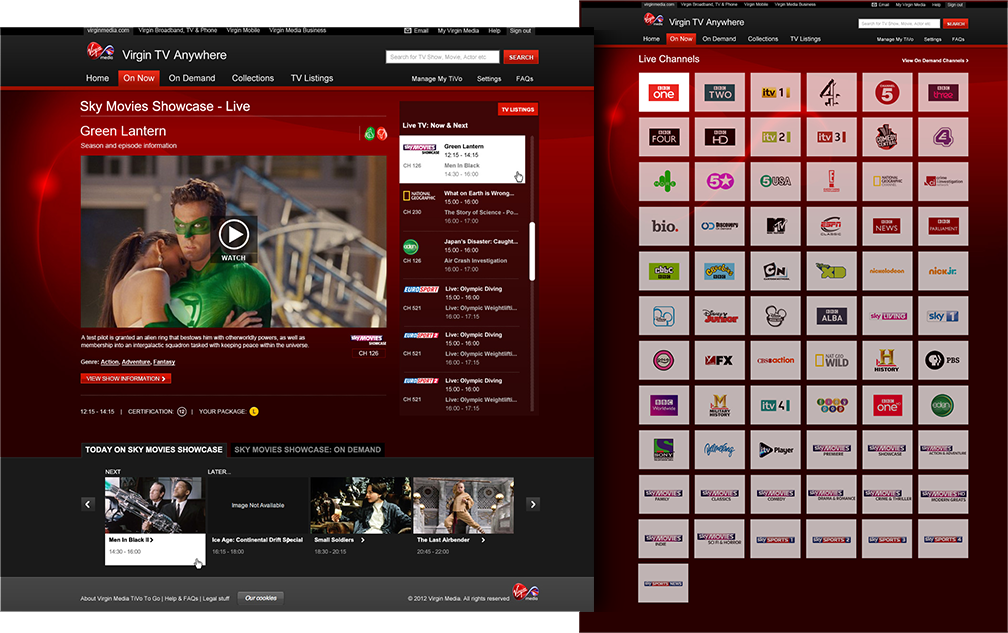
Task: Choose the ITV 2 channel tile
Action: [x=775, y=137]
